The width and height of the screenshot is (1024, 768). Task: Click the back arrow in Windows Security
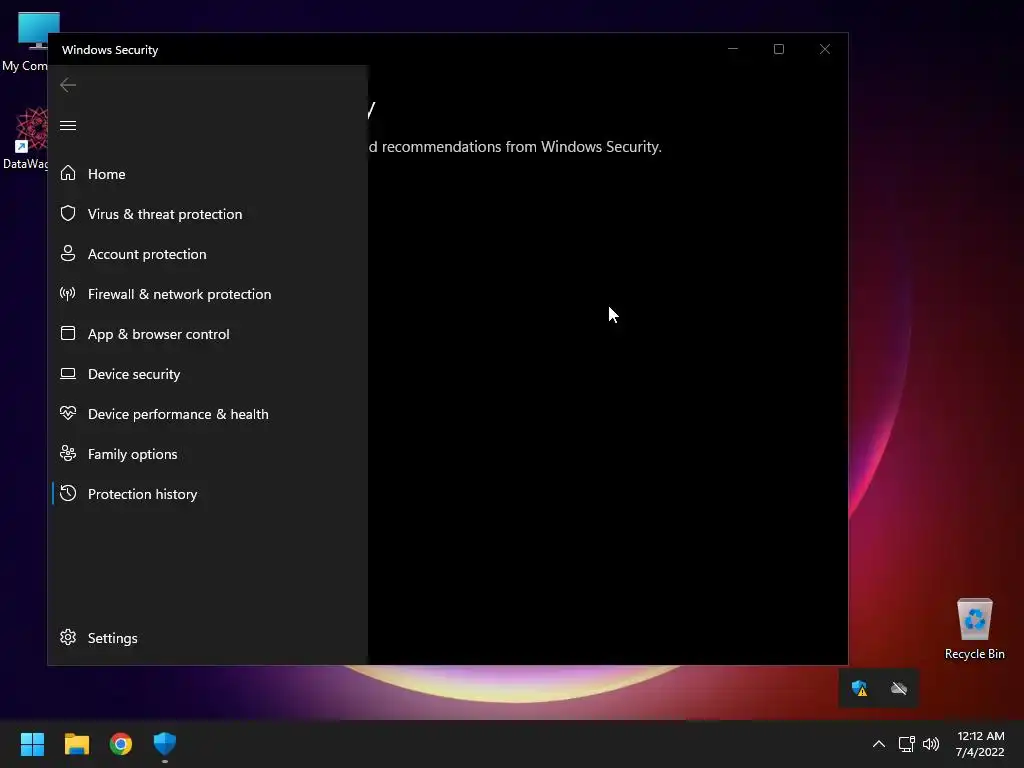[68, 85]
